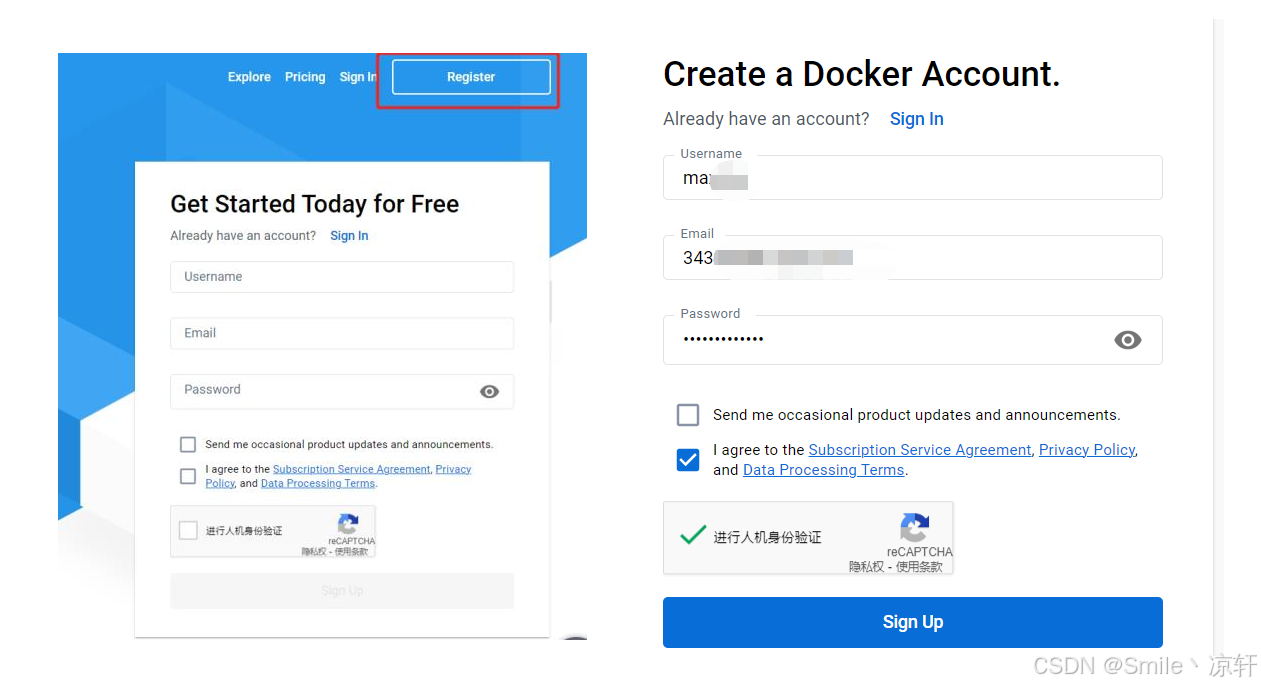
Task: Click reCAPTCHA logo in Create Account form
Action: point(914,528)
